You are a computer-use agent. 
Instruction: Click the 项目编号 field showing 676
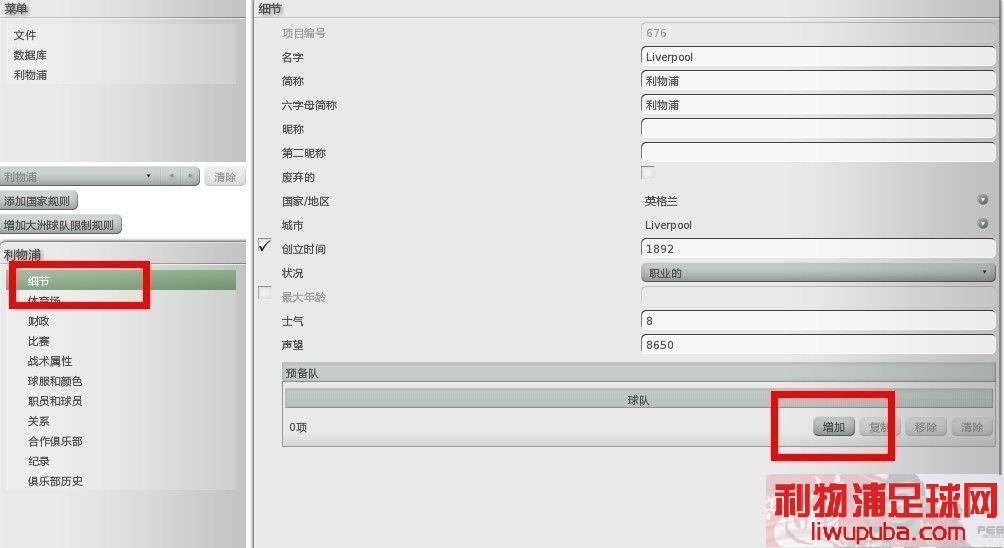click(818, 33)
